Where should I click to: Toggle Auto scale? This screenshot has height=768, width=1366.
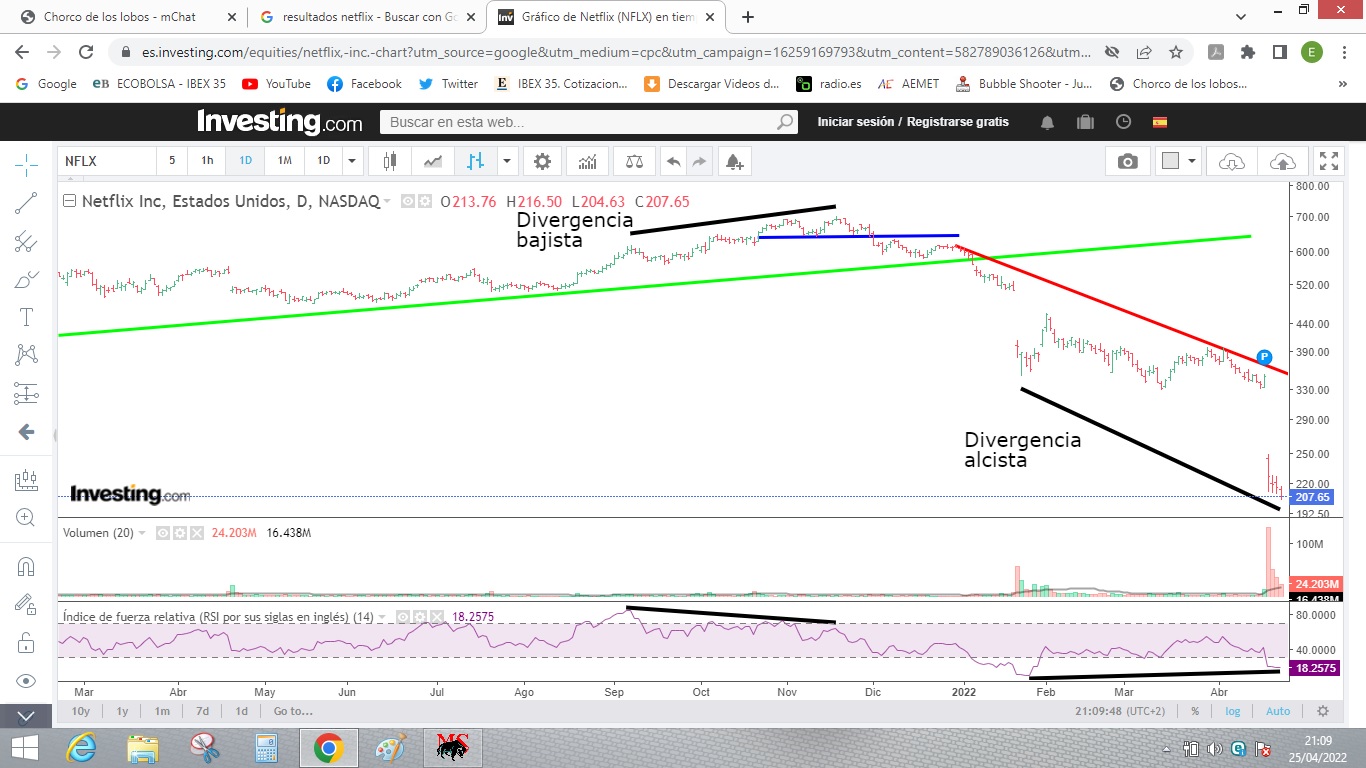pos(1278,711)
